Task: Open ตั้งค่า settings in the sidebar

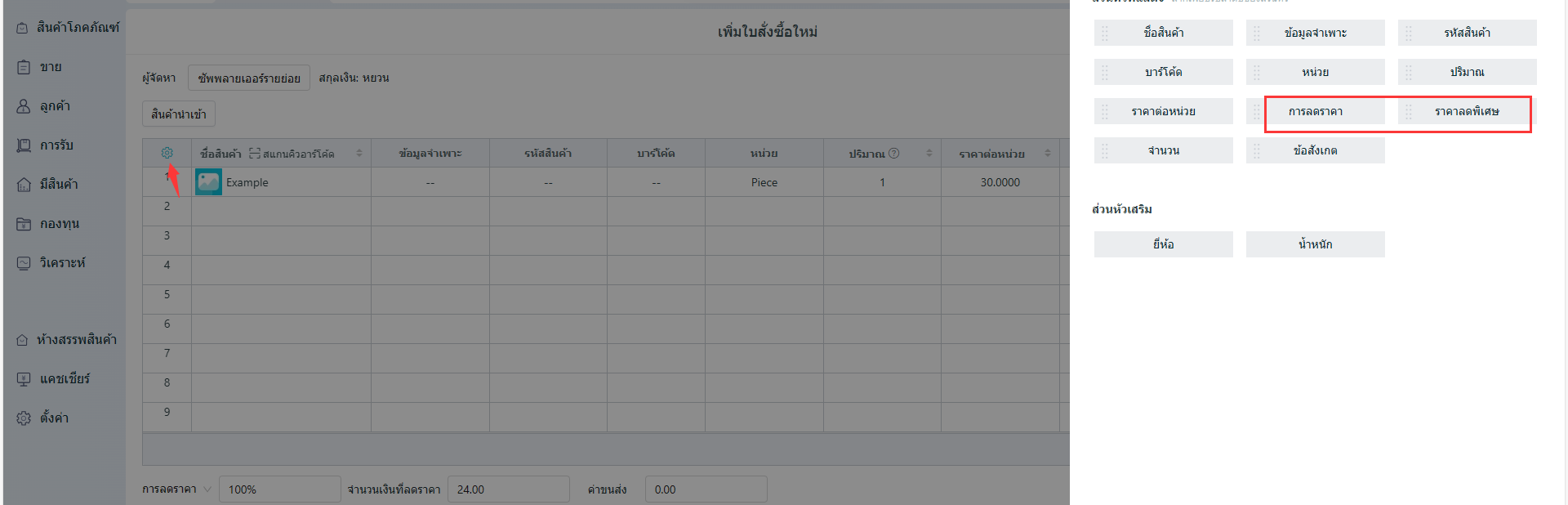Action: pos(54,418)
